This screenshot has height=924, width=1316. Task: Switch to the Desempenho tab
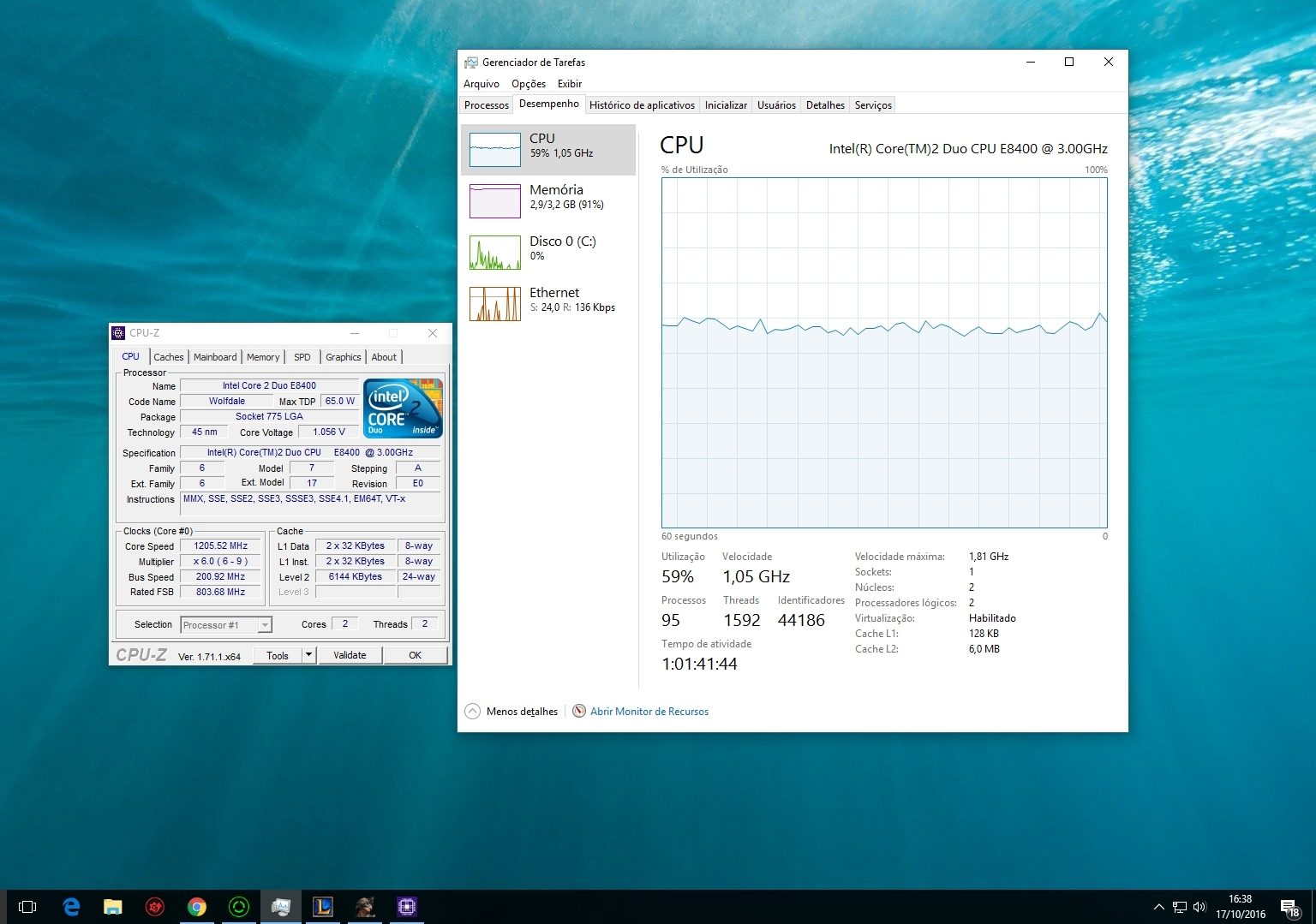coord(549,104)
